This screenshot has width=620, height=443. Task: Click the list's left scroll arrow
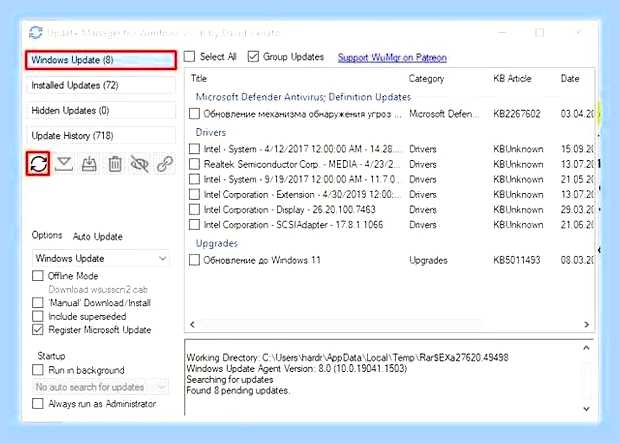[x=192, y=325]
